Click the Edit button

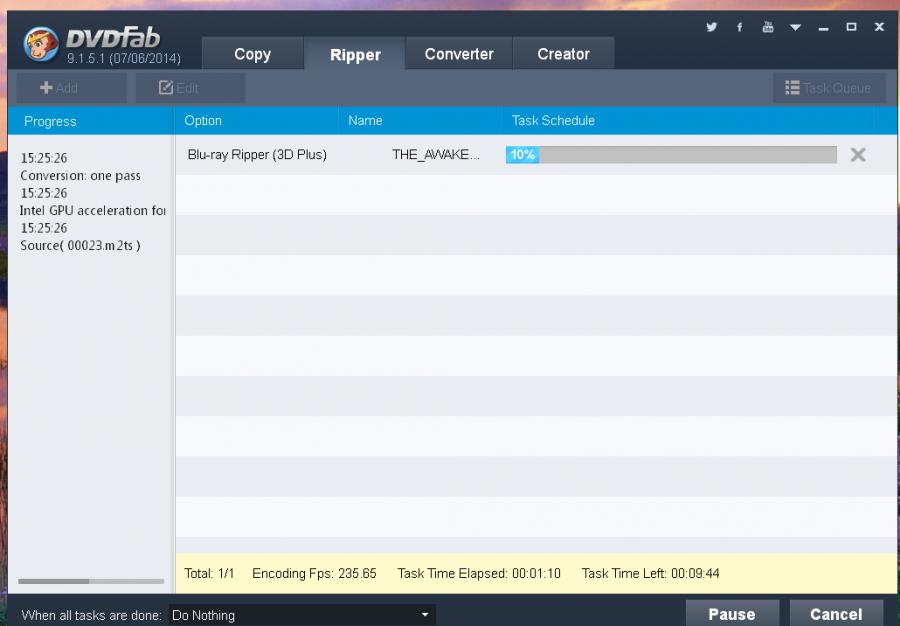tap(190, 88)
